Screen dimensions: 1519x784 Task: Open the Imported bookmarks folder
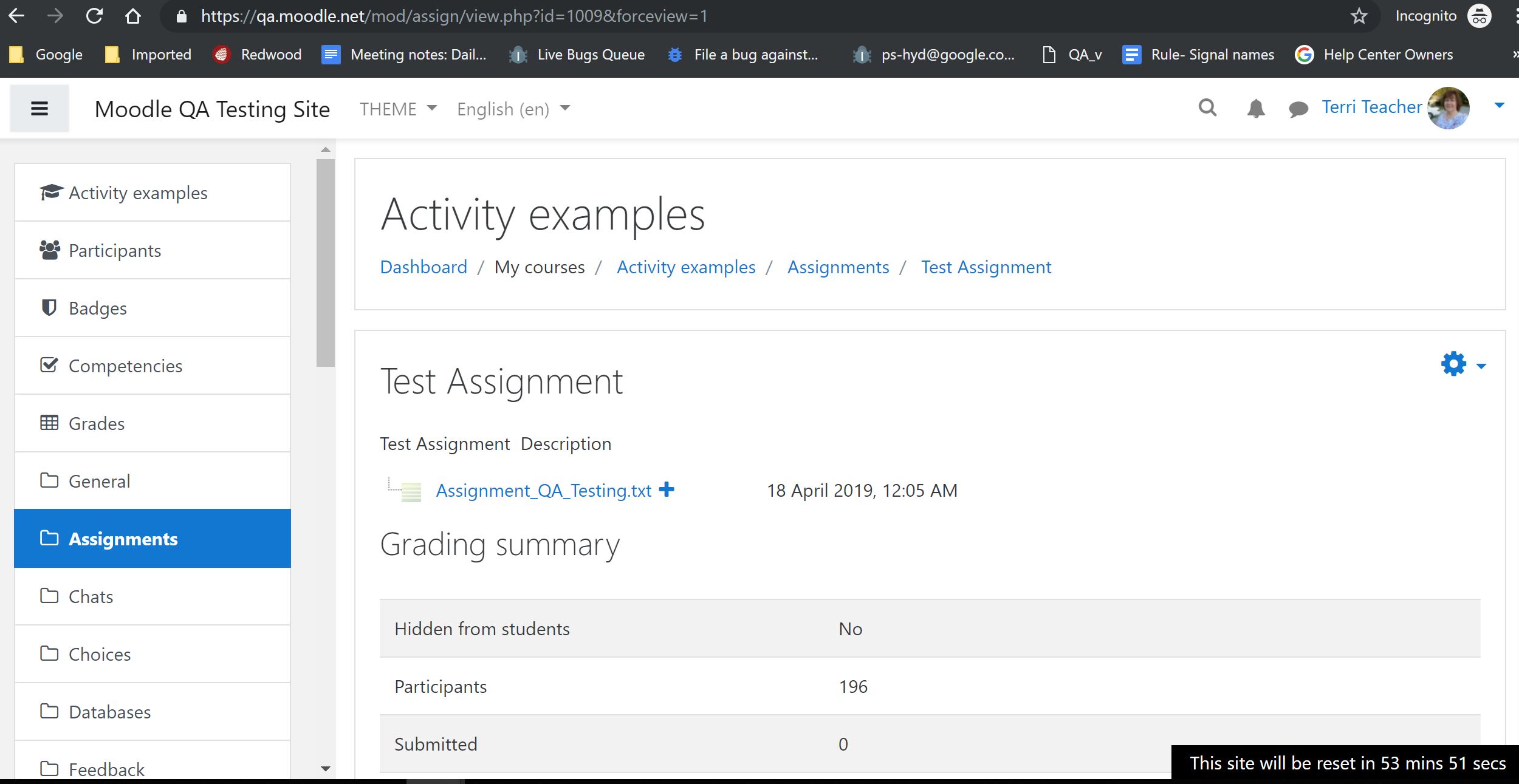click(x=148, y=55)
